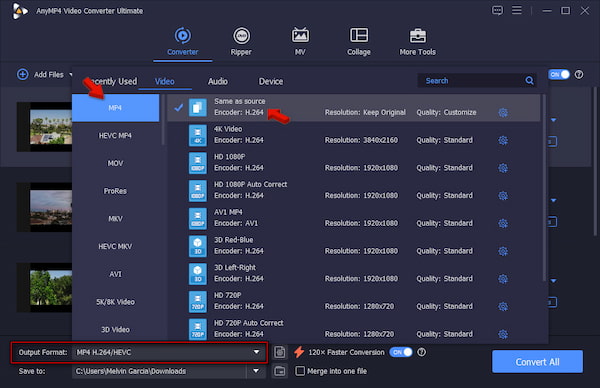Open settings gear for 3D Red-Blue profile

503,251
